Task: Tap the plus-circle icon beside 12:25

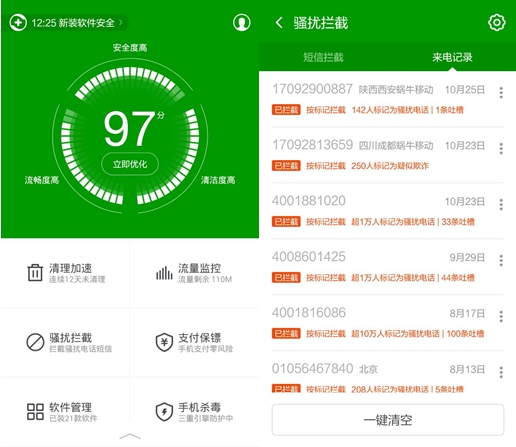Action: point(18,23)
